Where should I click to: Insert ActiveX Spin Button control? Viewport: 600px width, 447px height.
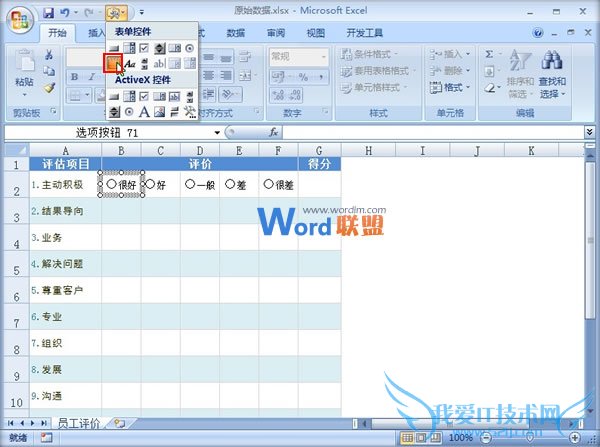coord(114,112)
